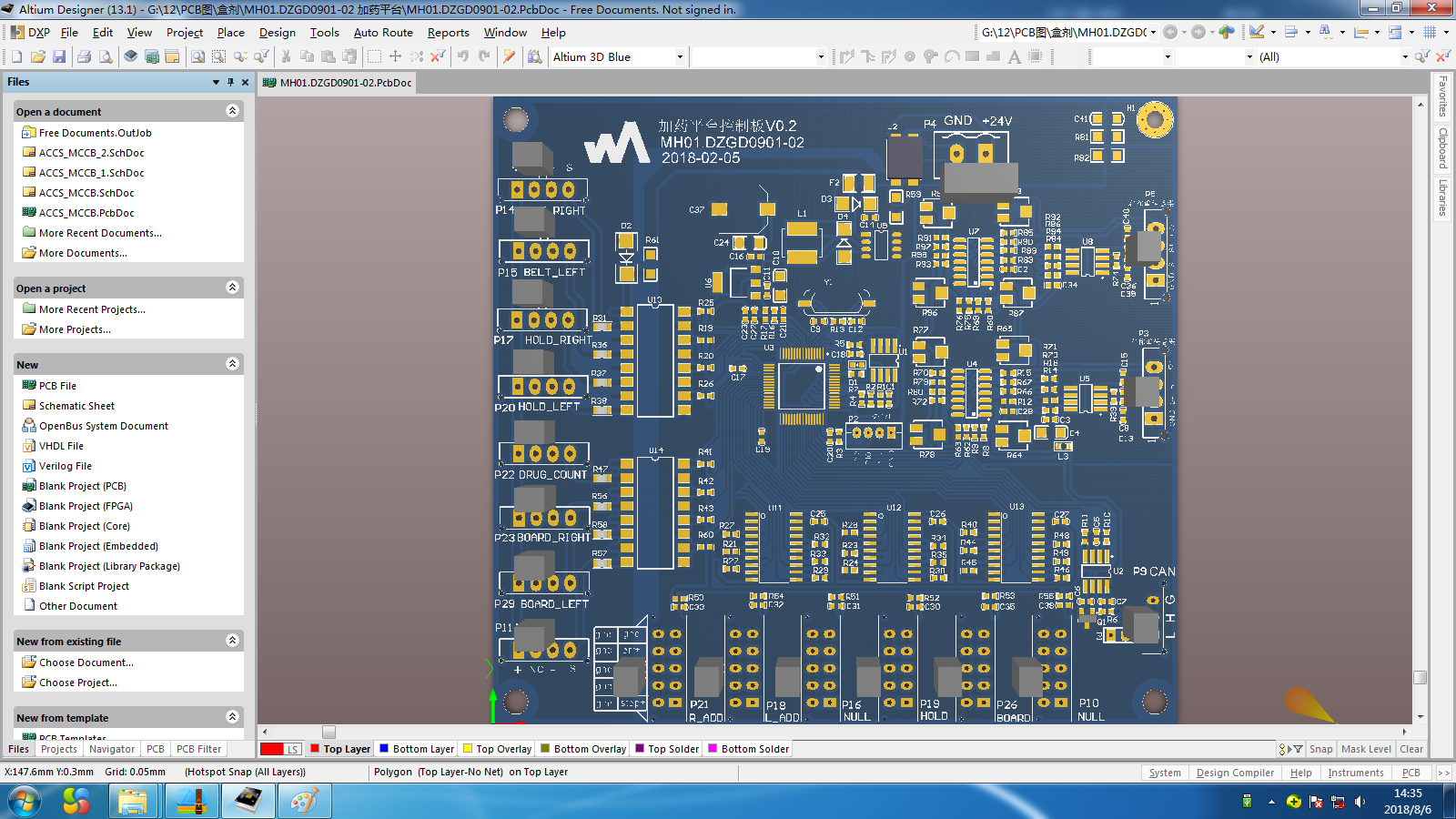Image resolution: width=1456 pixels, height=819 pixels.
Task: Click the Select Area dashed rectangle icon
Action: click(374, 56)
